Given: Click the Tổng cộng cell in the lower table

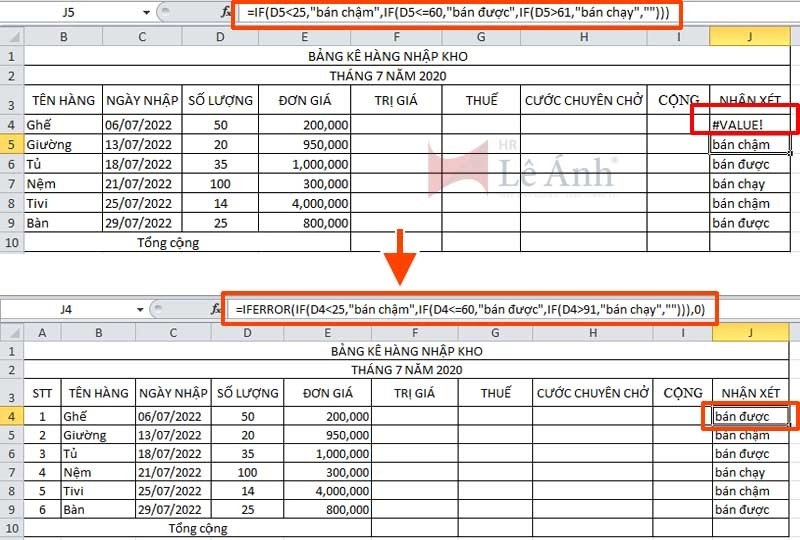Looking at the screenshot, I should click(x=197, y=528).
